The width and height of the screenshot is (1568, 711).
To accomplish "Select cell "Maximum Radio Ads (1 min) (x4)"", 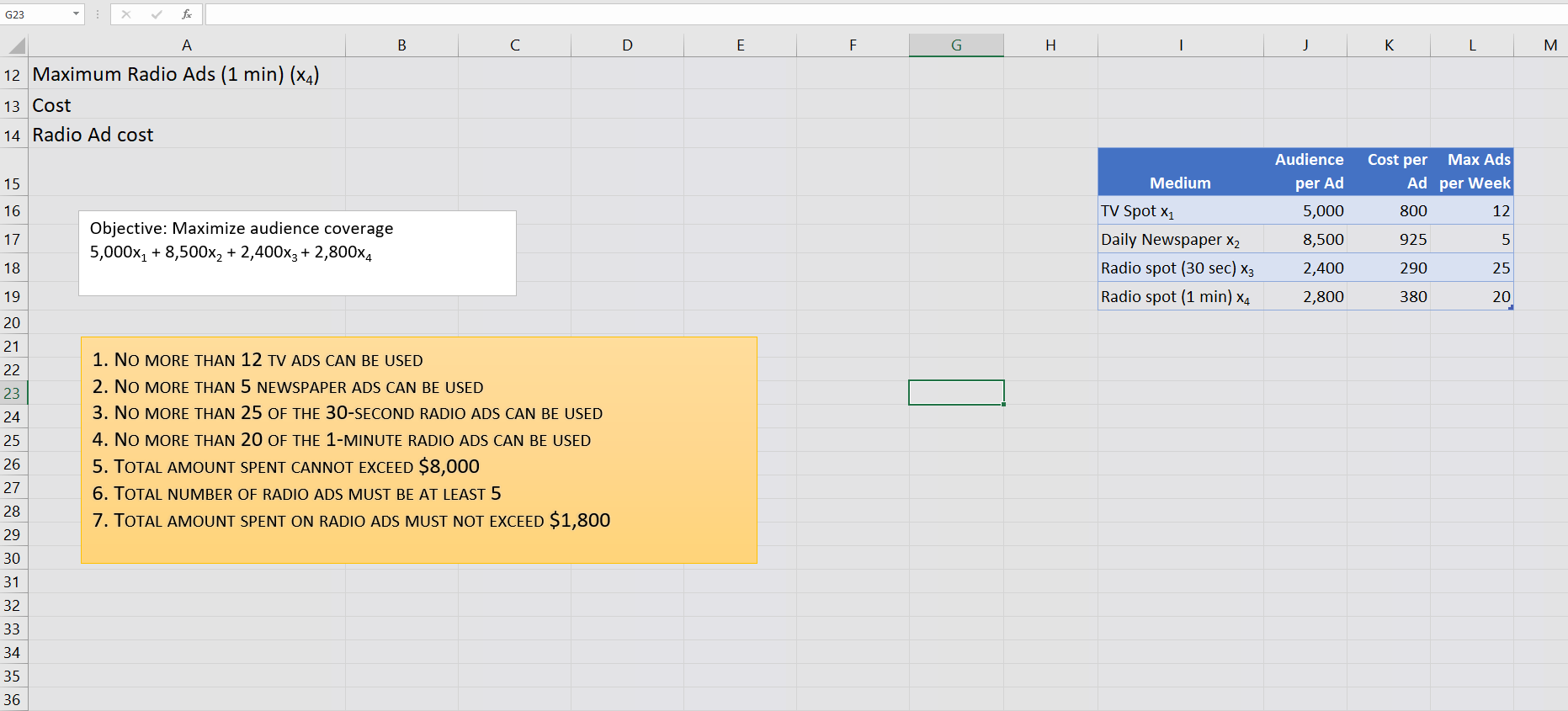I will click(x=187, y=74).
